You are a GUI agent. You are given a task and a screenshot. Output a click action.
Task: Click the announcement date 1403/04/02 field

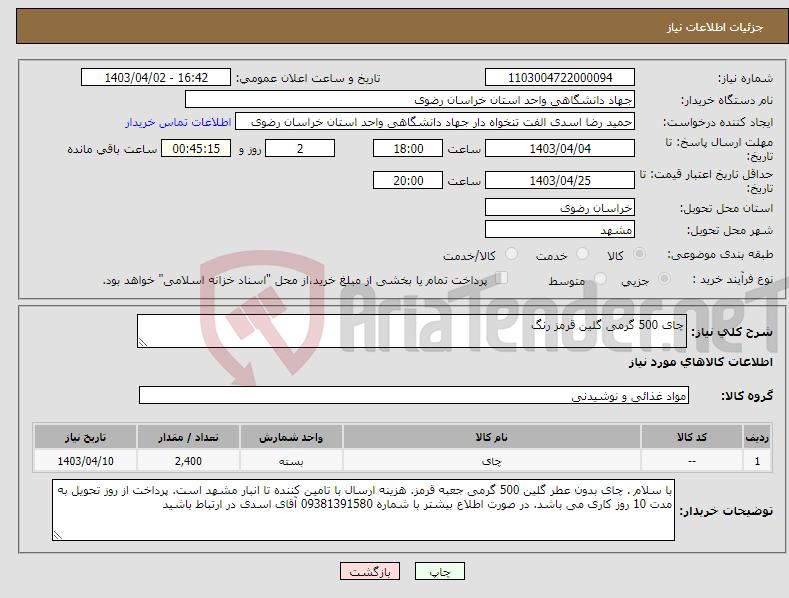pyautogui.click(x=156, y=78)
